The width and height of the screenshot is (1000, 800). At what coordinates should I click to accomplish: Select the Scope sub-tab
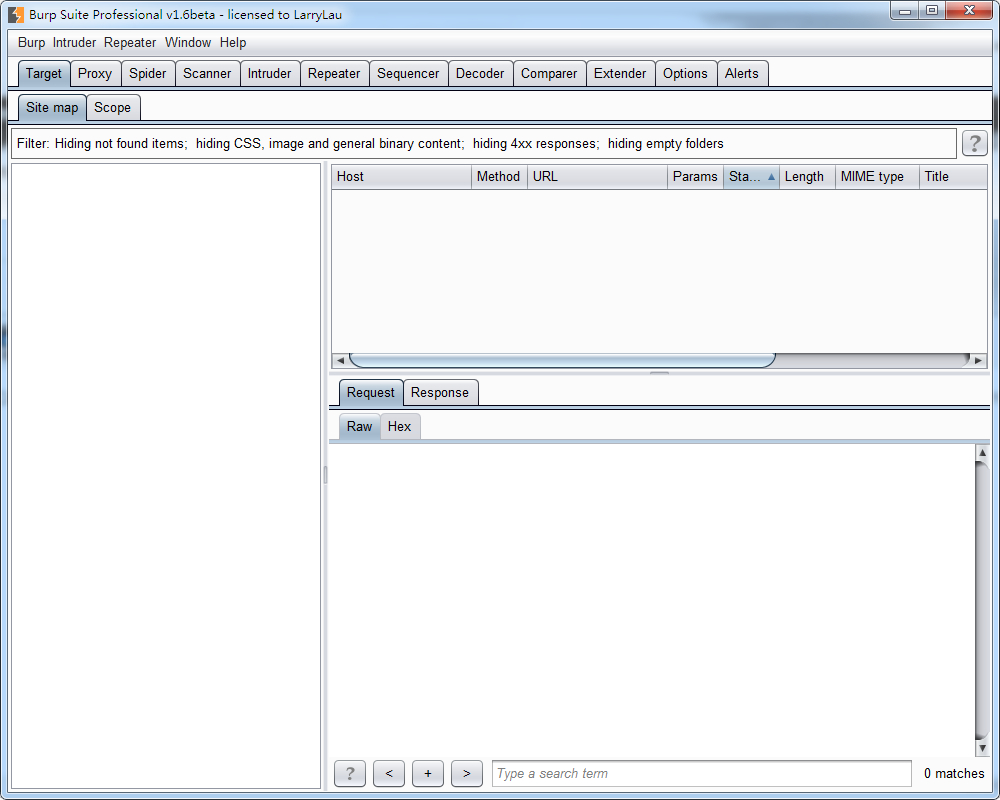pyautogui.click(x=112, y=107)
